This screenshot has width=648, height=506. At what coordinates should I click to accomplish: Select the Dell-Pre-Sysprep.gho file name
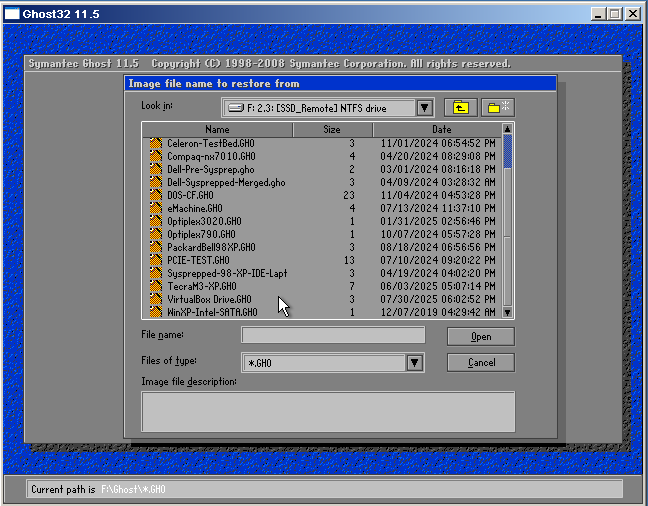click(x=211, y=169)
